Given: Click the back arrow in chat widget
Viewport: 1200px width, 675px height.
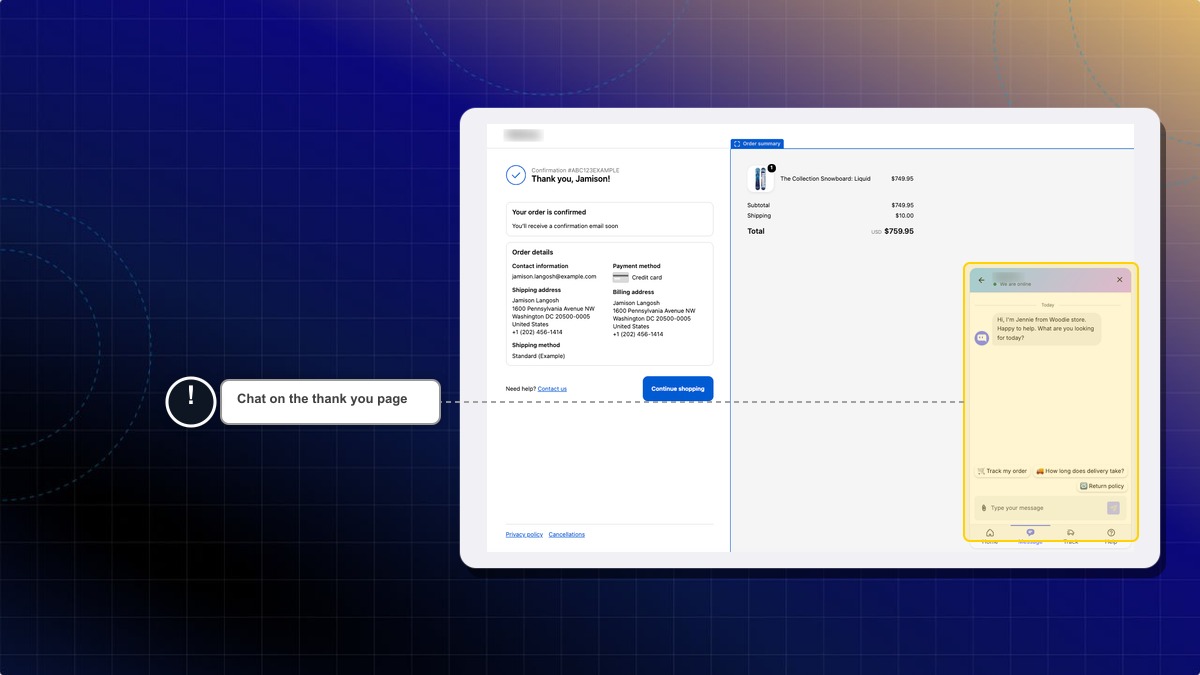Looking at the screenshot, I should click(982, 280).
